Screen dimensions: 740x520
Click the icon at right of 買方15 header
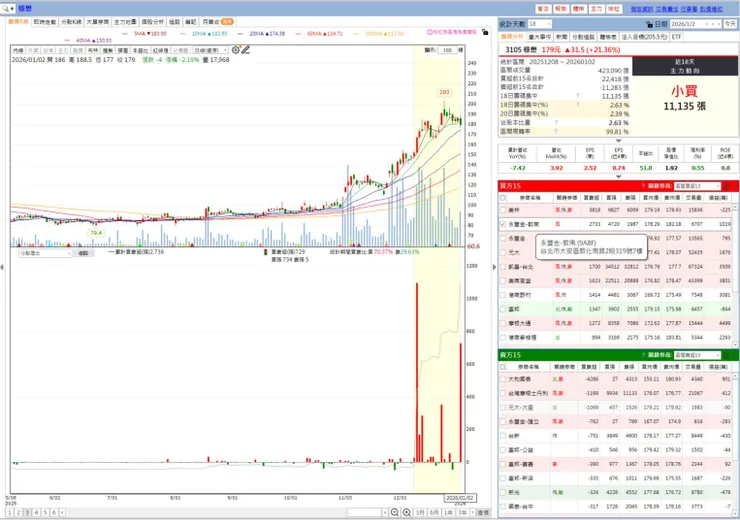727,186
